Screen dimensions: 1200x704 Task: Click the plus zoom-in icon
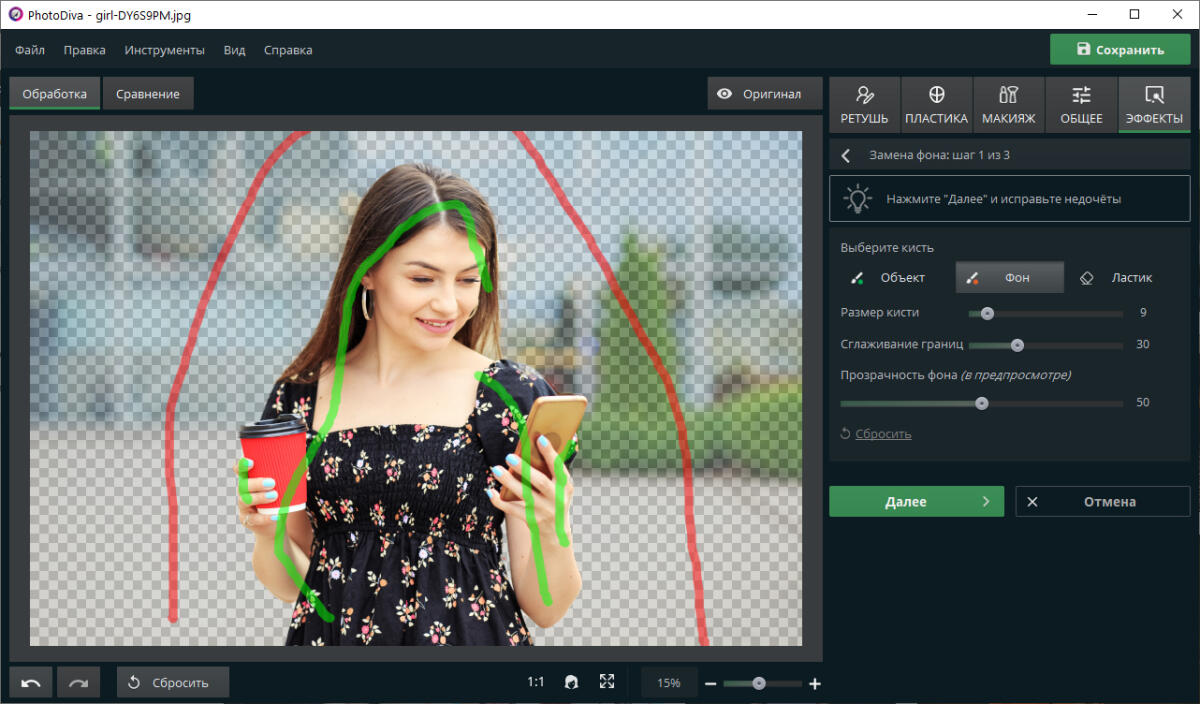pyautogui.click(x=815, y=684)
